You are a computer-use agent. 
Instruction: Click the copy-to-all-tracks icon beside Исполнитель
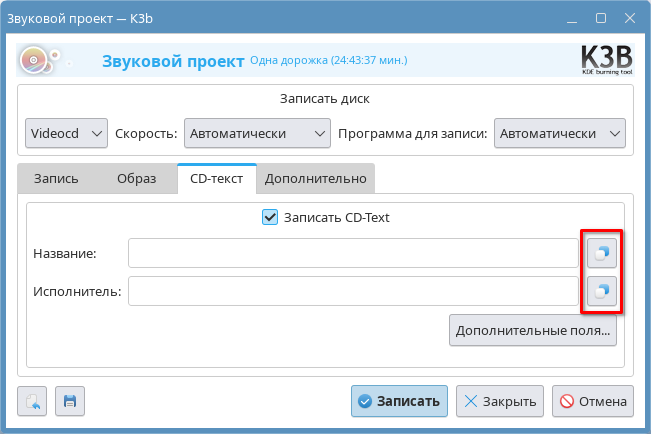pos(601,292)
